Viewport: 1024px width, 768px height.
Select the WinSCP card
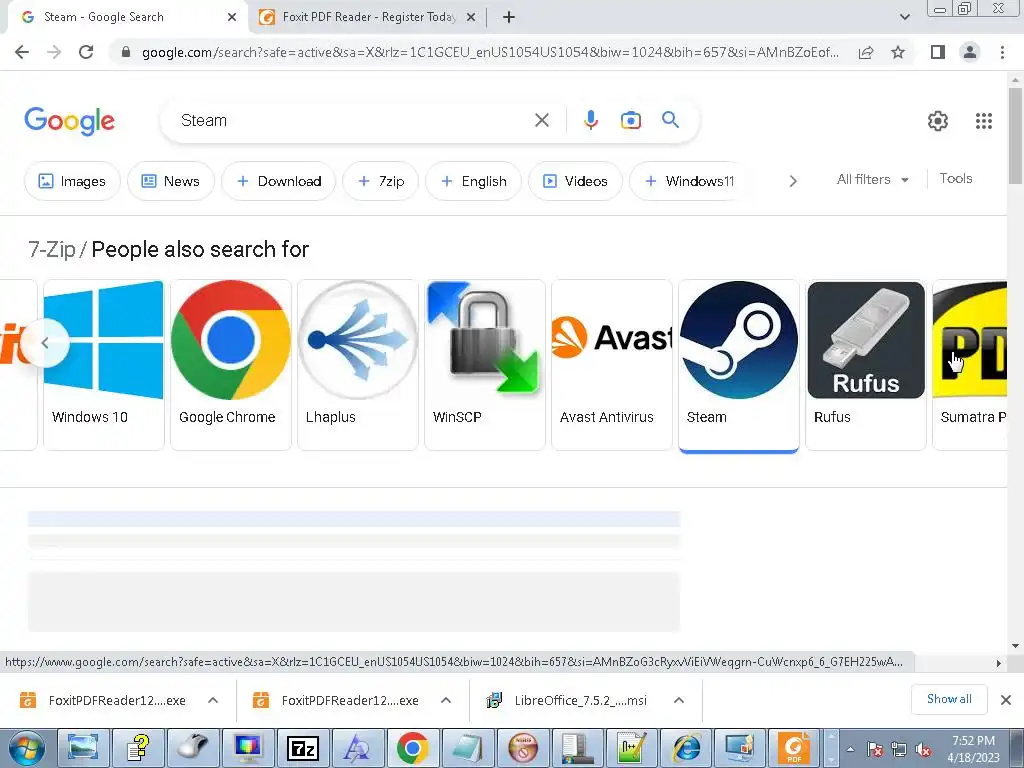485,364
